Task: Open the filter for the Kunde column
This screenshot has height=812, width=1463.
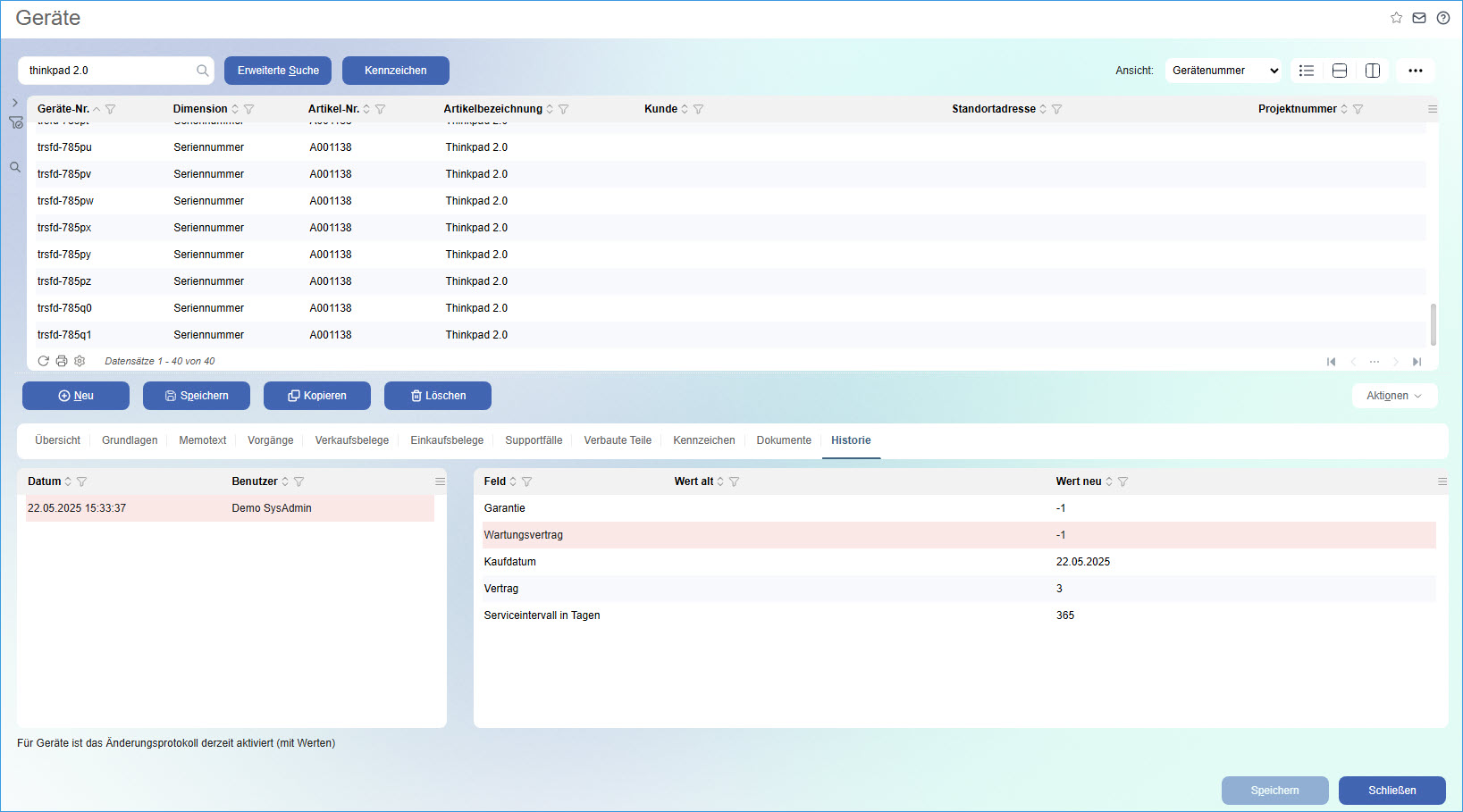Action: (x=699, y=109)
